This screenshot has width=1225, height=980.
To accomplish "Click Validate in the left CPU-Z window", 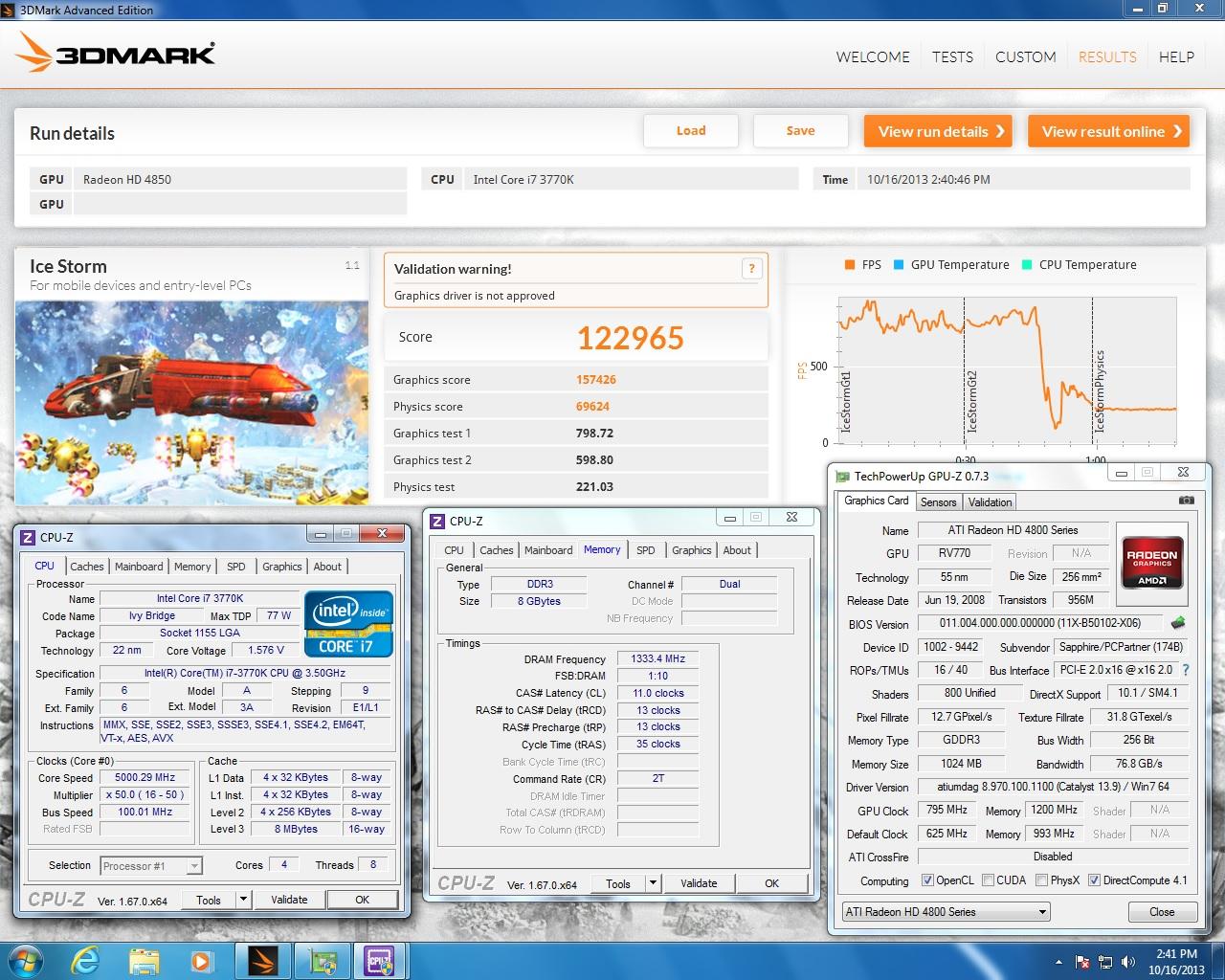I will point(289,900).
